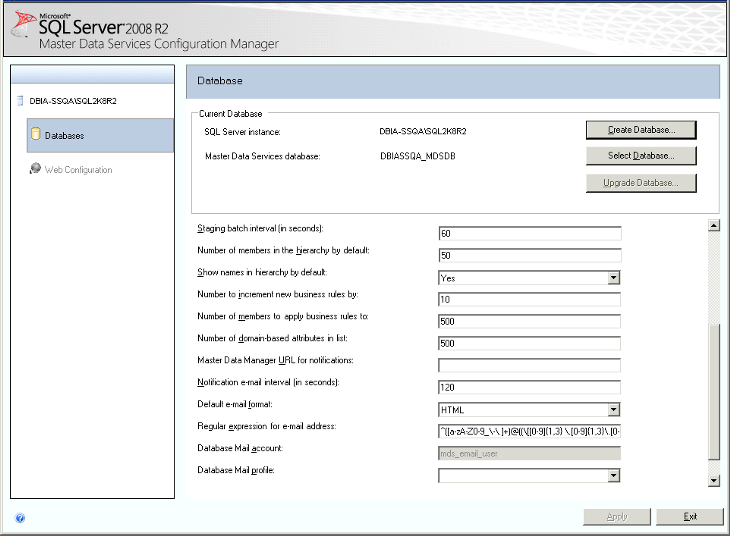Click the Notification e-mail interval field
Screen dimensions: 730x536
(529, 387)
